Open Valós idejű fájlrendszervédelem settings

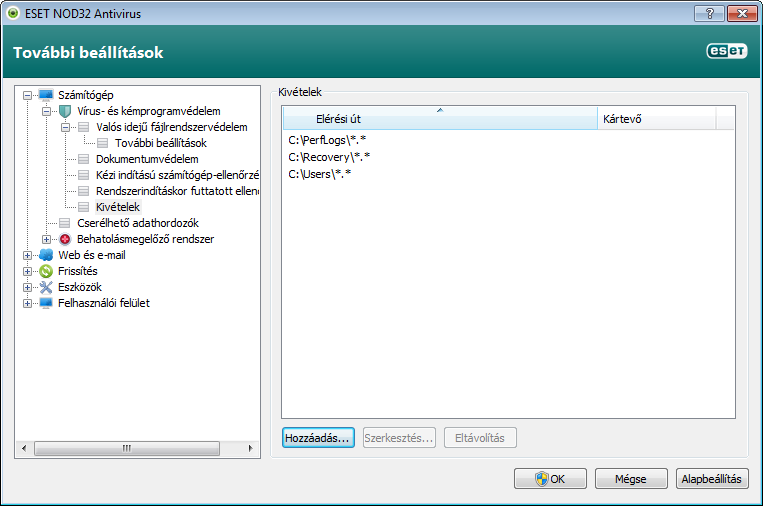(172, 127)
